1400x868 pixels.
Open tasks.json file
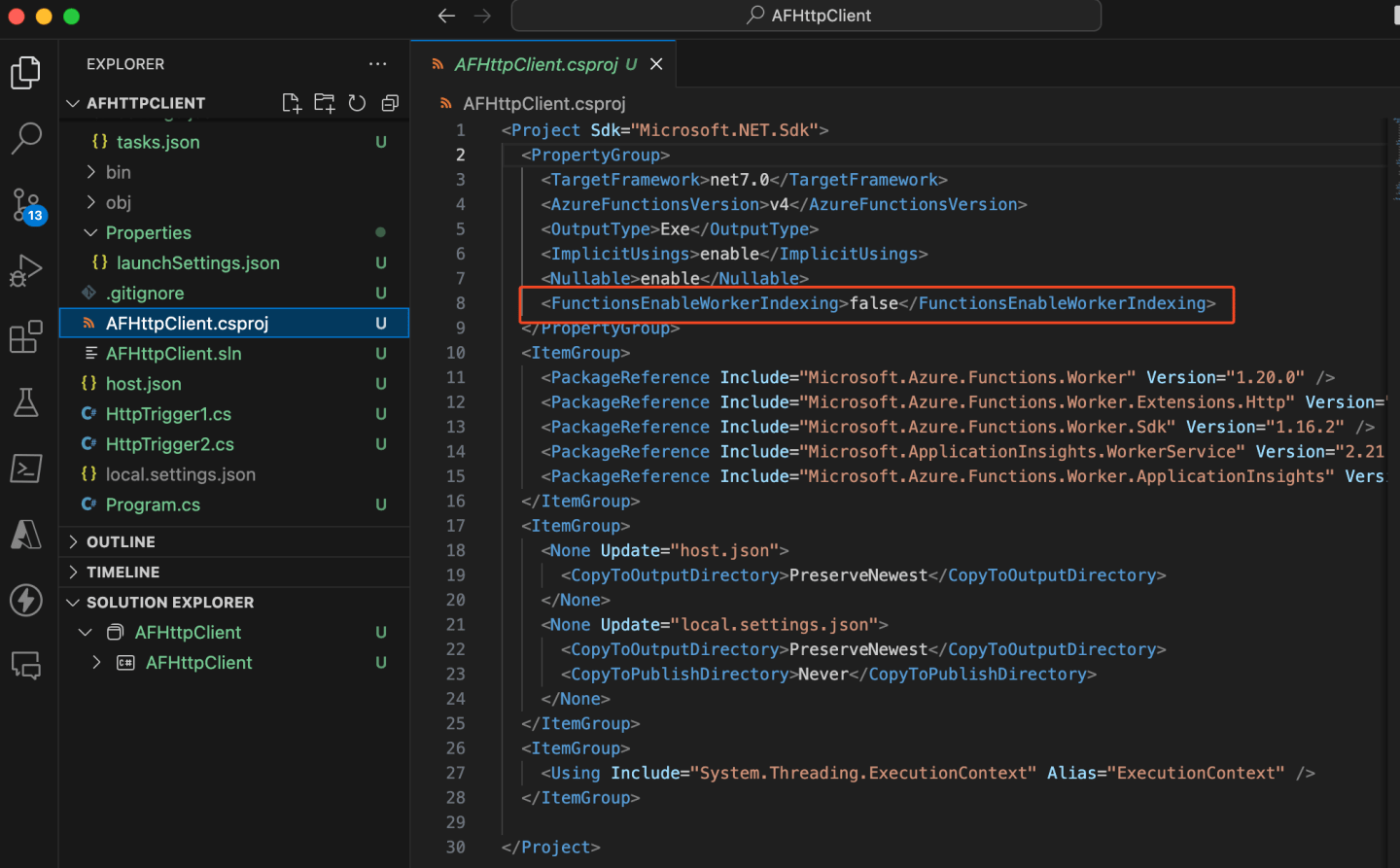tap(157, 142)
